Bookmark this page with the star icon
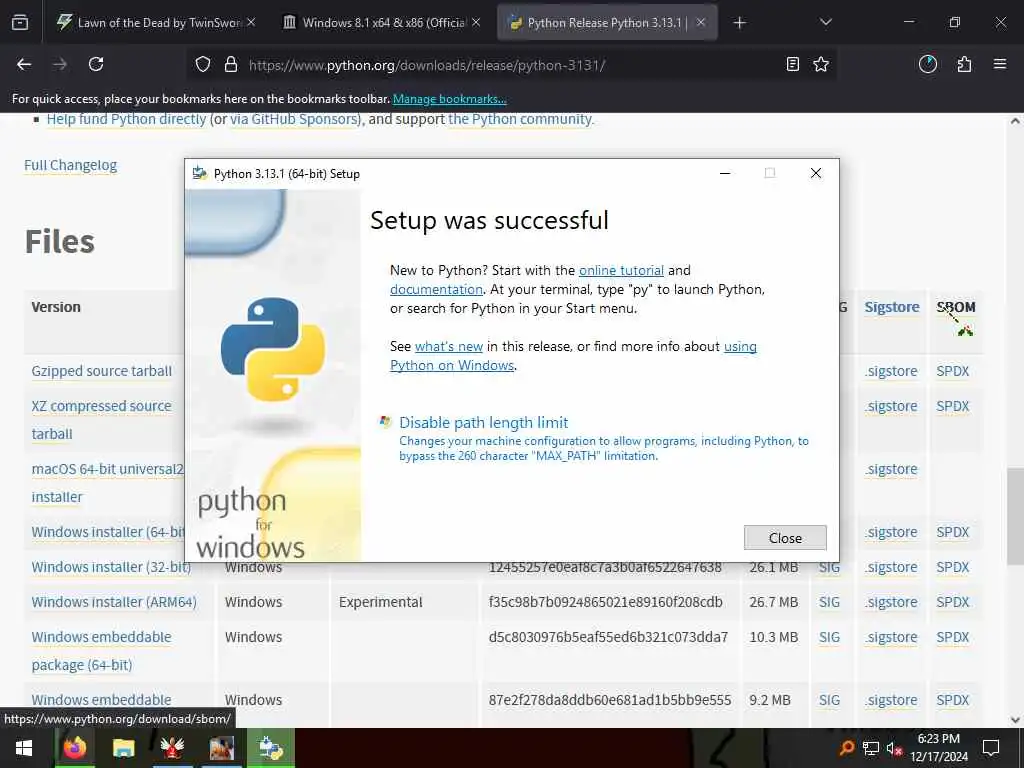Image resolution: width=1024 pixels, height=768 pixels. (x=821, y=64)
